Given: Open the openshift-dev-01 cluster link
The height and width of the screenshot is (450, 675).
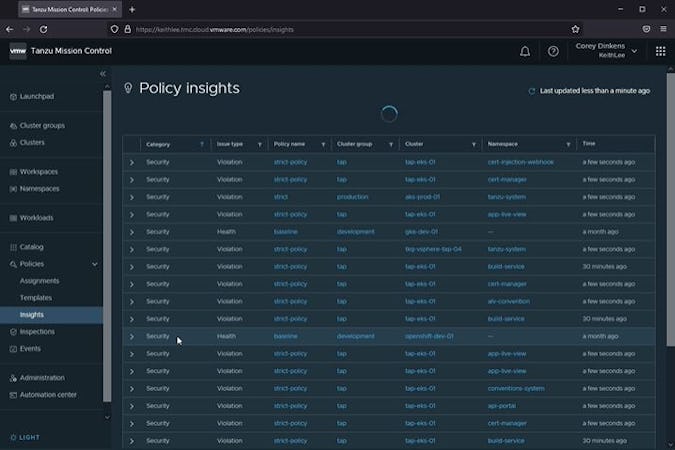Looking at the screenshot, I should 429,336.
